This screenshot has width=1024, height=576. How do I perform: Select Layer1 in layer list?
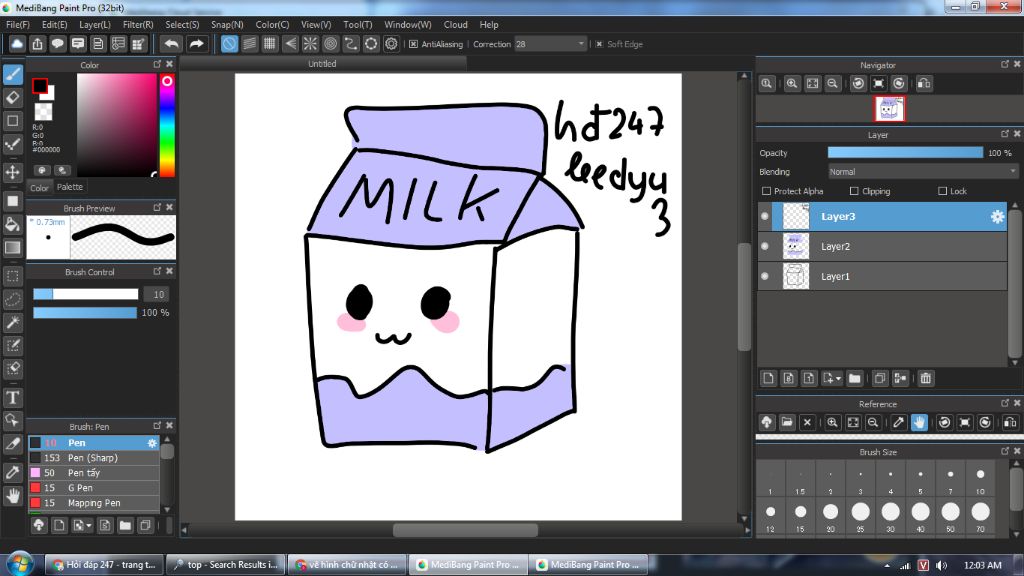point(888,276)
